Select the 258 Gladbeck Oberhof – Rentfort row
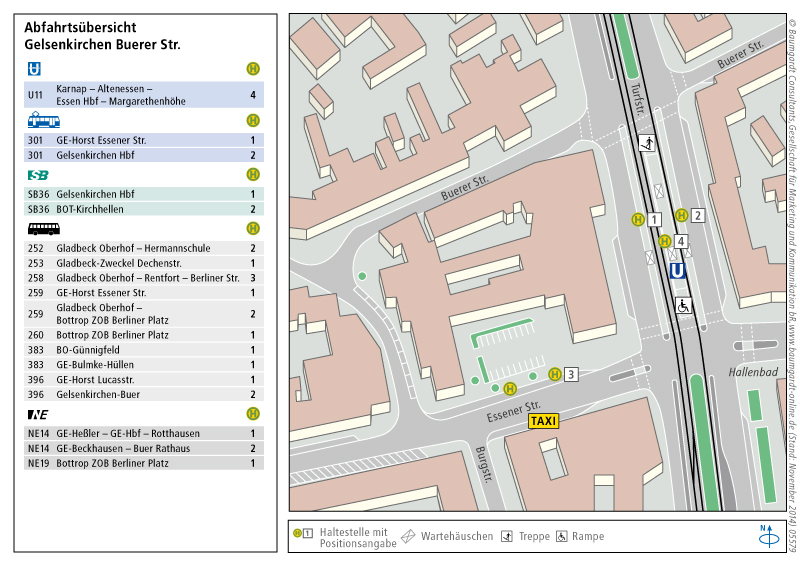This screenshot has width=800, height=566. tap(144, 278)
